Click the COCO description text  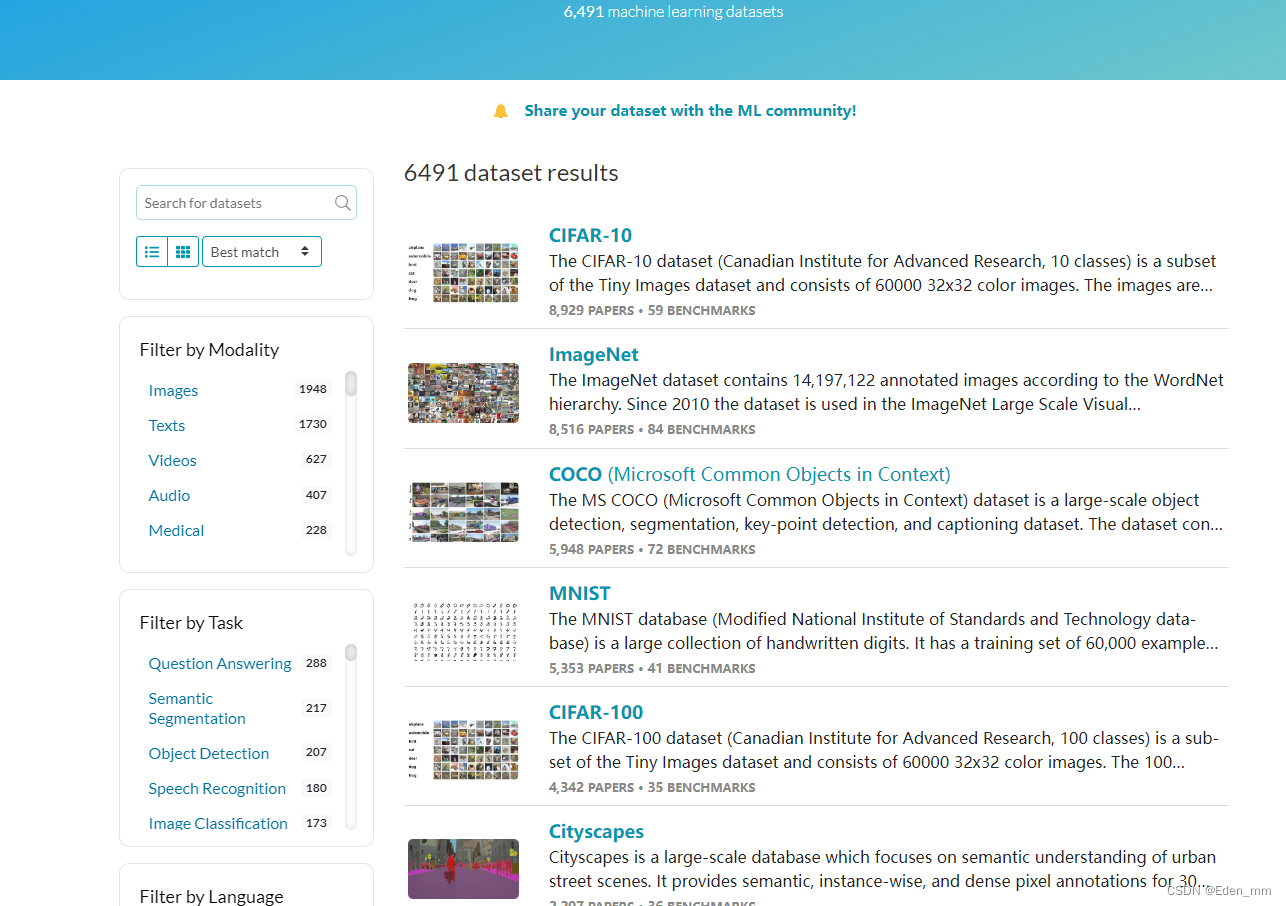pyautogui.click(x=886, y=512)
